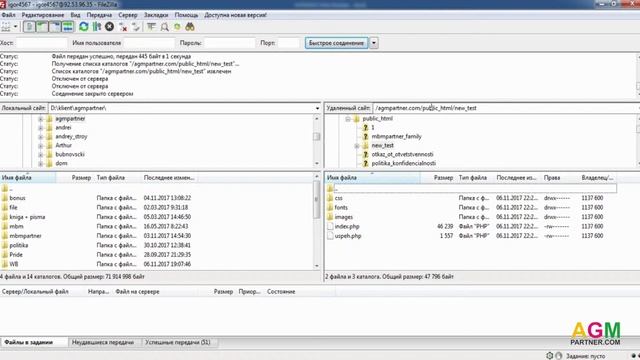
Task: Click Доступна новая версия! menu item
Action: (236, 15)
